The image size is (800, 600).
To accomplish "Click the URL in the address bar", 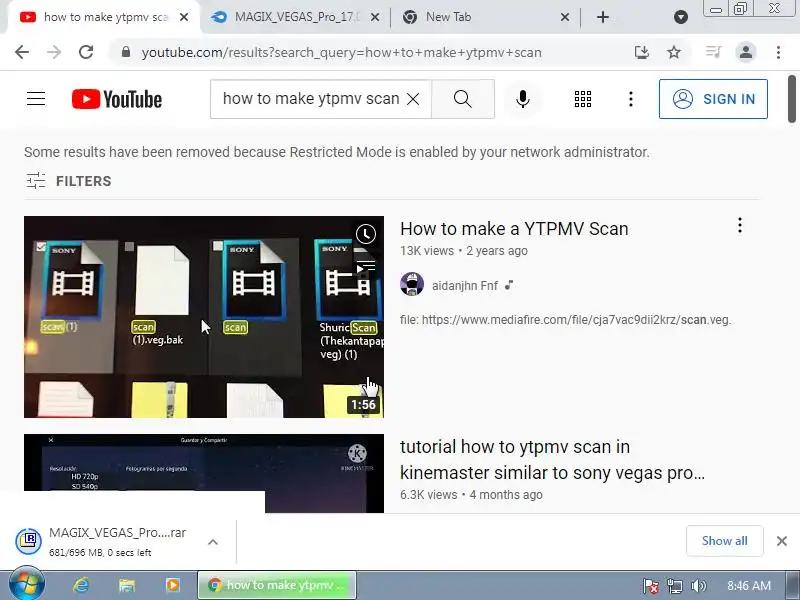I will point(341,53).
